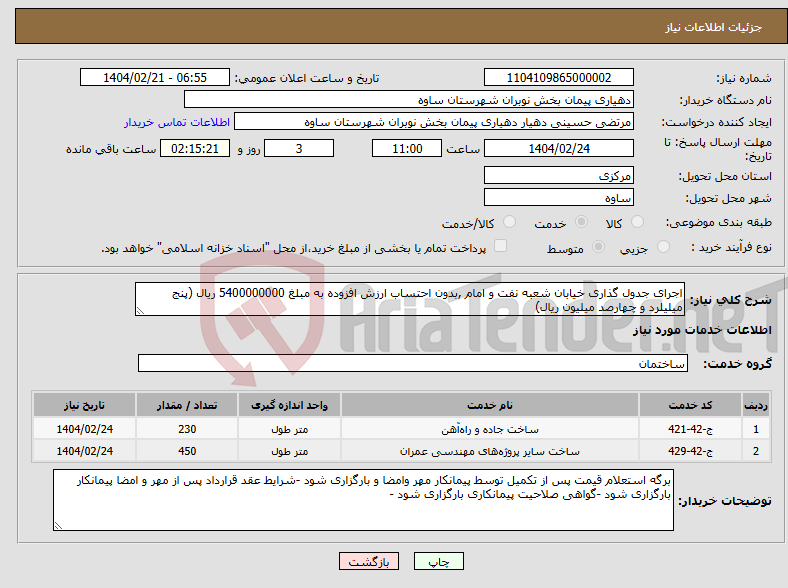Viewport: 788px width, 588px height.
Task: Click the نام خدمت column header
Action: coord(489,405)
